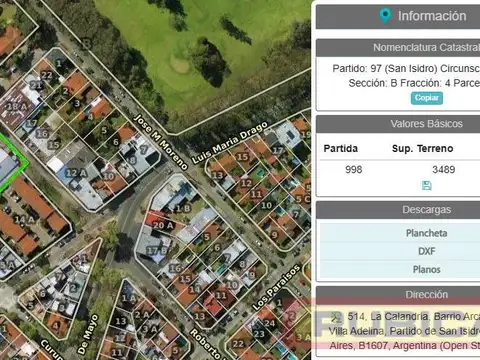Click the Nomenclatura Catastral header
480x360 pixels.
[x=398, y=48]
